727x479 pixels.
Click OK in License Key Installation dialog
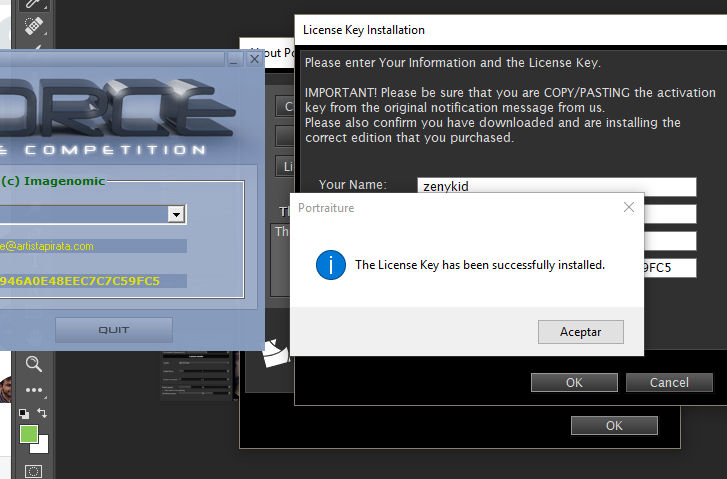[x=574, y=383]
